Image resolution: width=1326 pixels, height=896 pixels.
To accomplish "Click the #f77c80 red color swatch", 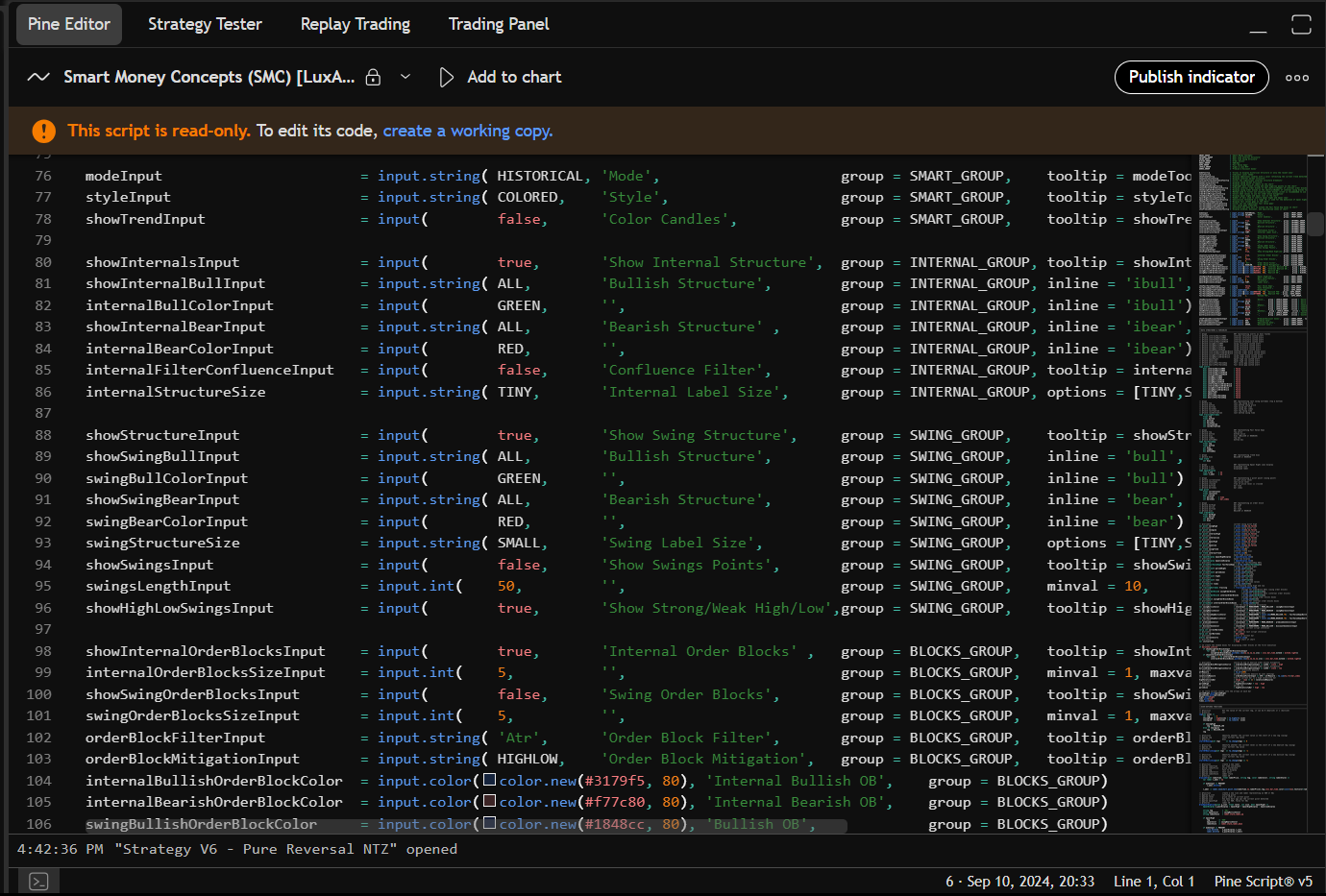I will pyautogui.click(x=489, y=802).
